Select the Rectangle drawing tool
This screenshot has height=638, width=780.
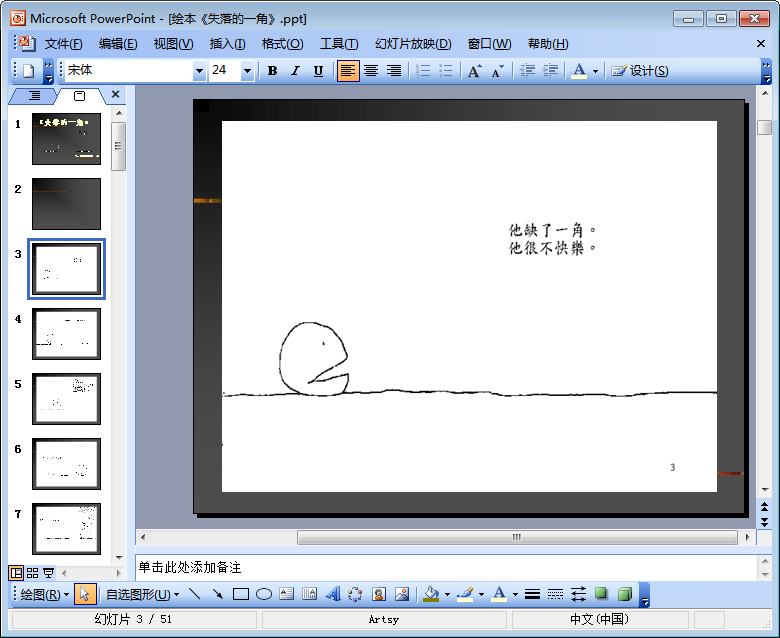pyautogui.click(x=241, y=594)
